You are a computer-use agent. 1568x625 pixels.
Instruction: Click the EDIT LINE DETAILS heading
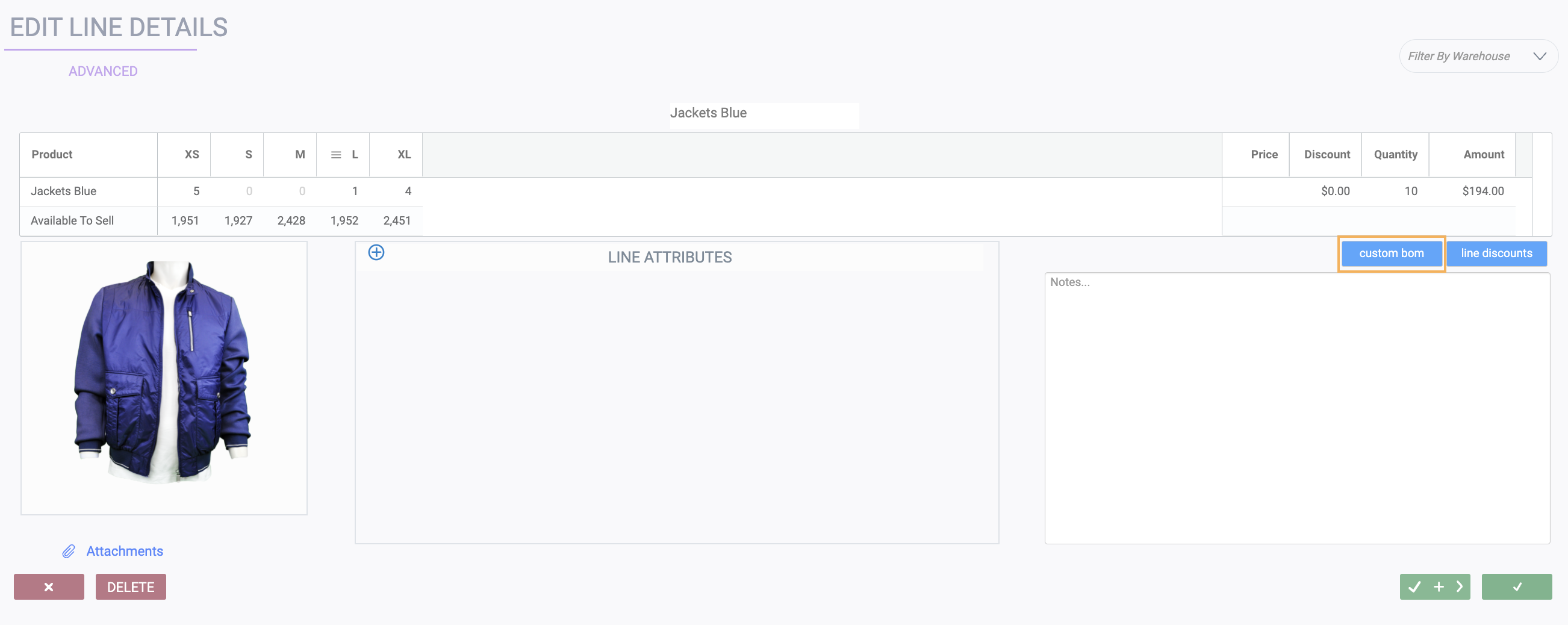119,27
